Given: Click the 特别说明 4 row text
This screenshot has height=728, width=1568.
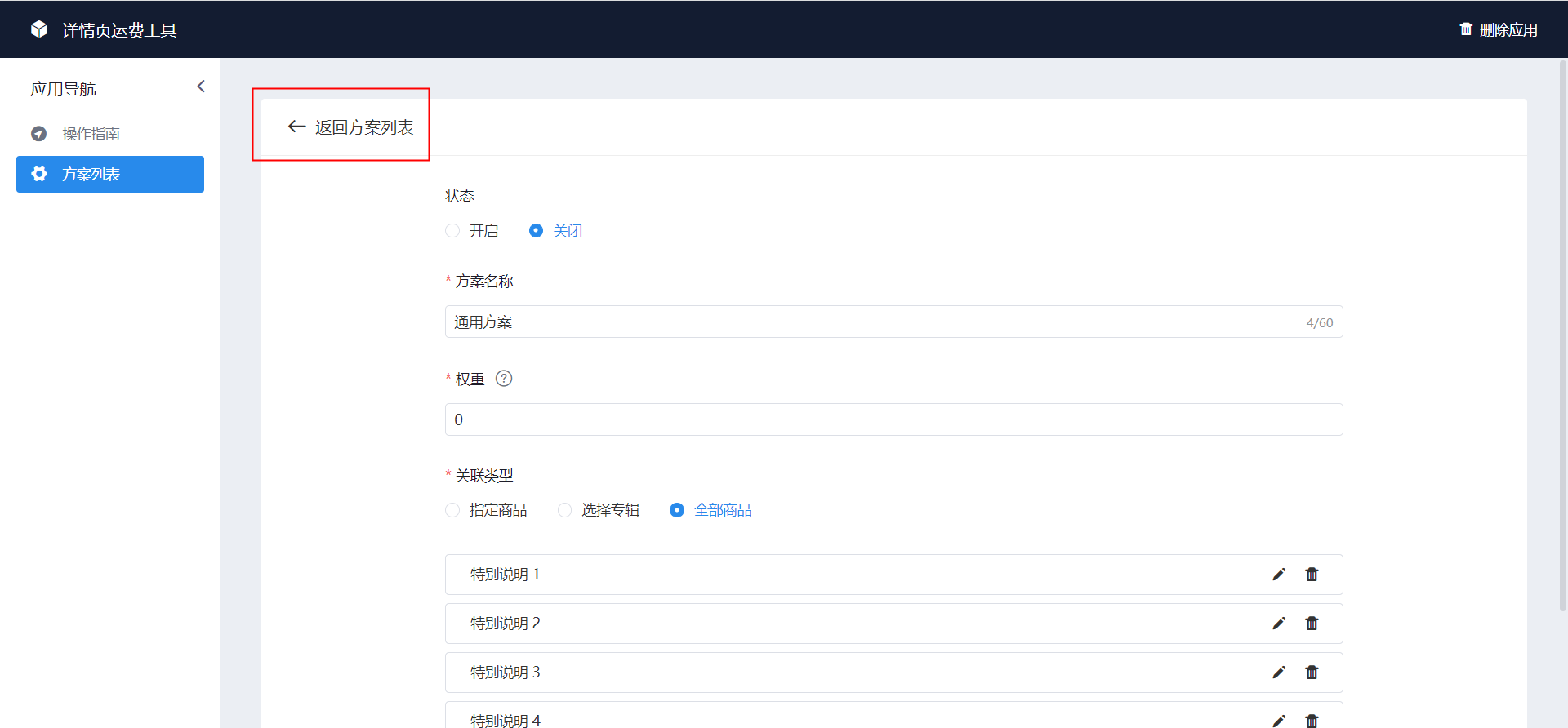Looking at the screenshot, I should 505,720.
